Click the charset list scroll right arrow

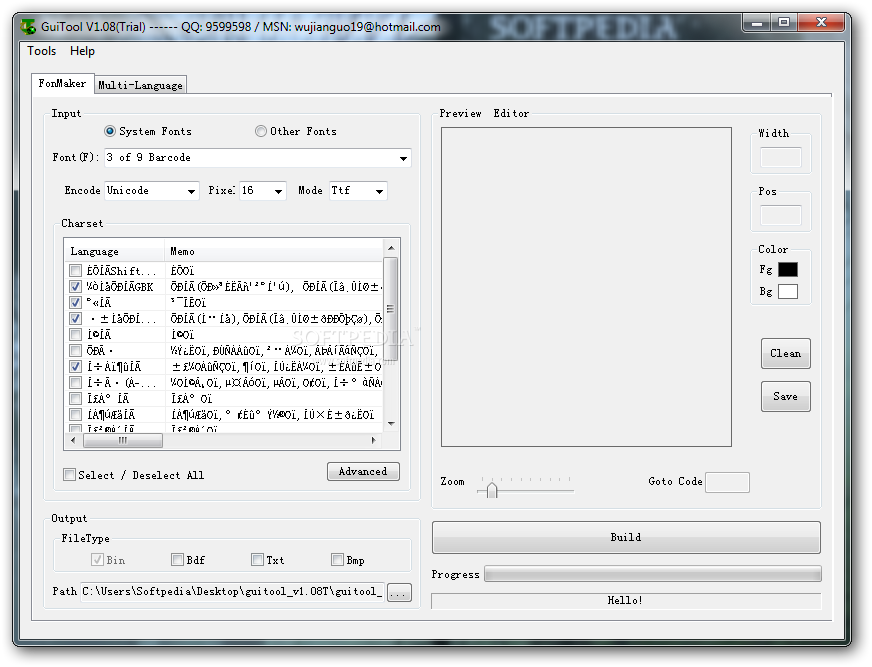click(374, 440)
